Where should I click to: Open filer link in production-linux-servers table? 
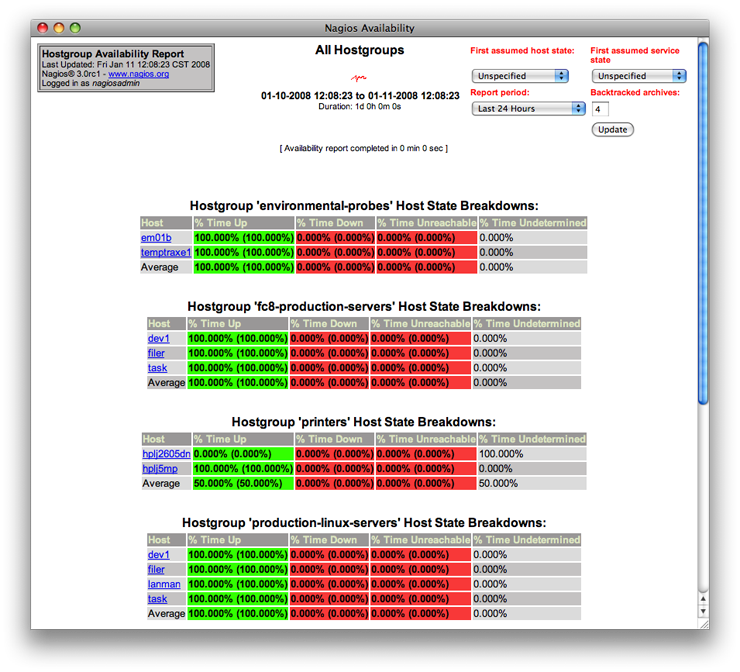156,569
